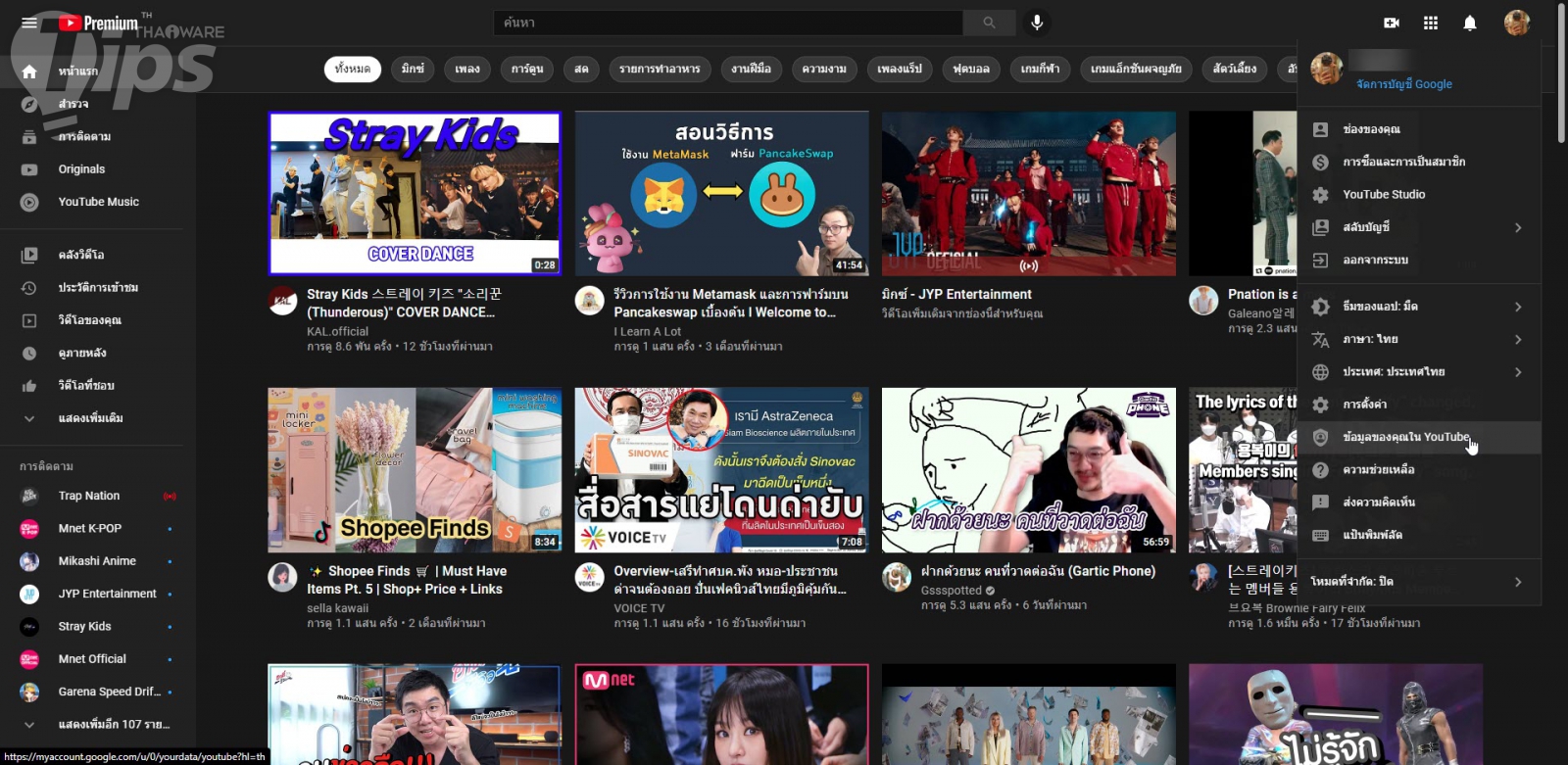Click the search input field
The width and height of the screenshot is (1568, 765).
coord(728,23)
